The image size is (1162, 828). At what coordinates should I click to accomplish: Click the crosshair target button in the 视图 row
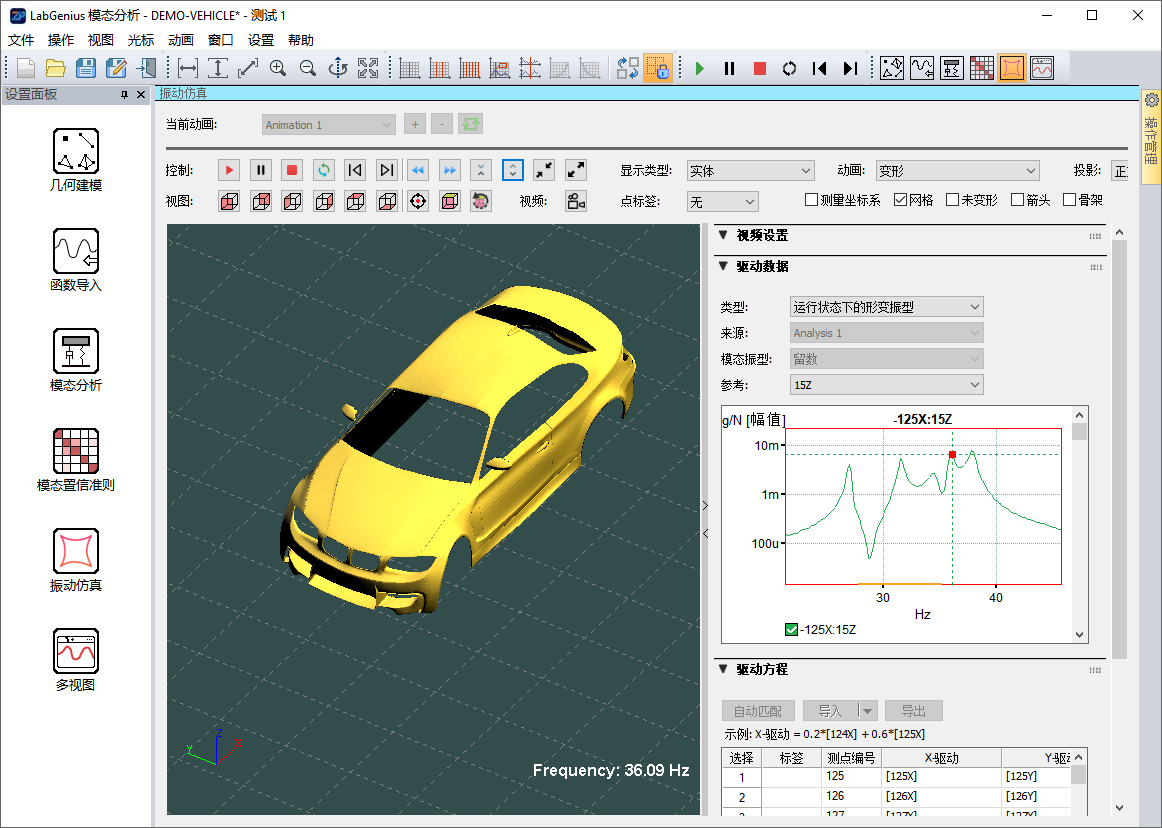click(418, 201)
